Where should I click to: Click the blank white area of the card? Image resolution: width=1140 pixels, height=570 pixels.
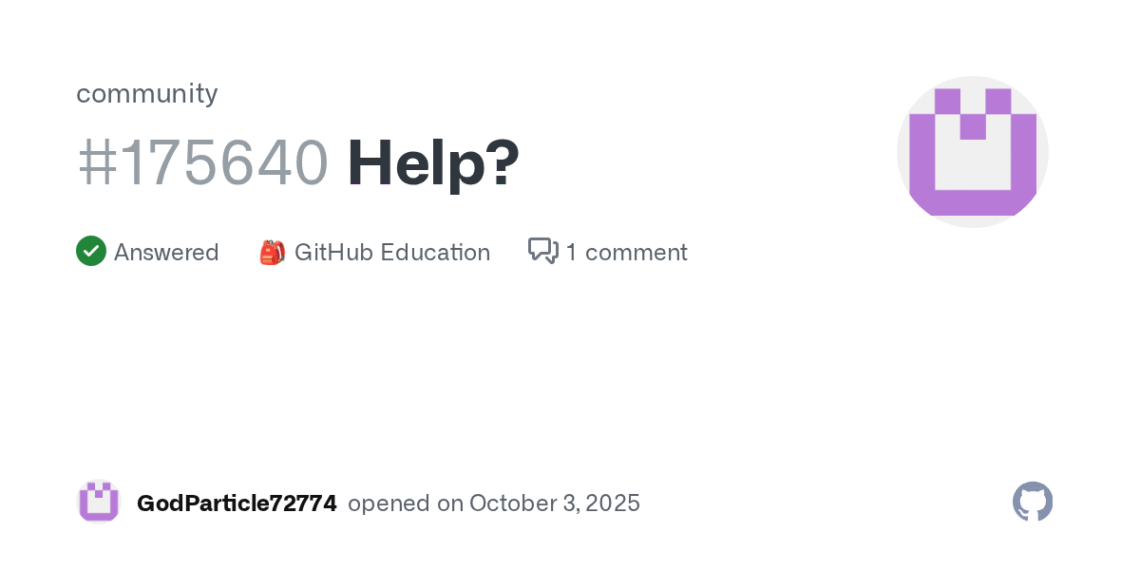570,380
